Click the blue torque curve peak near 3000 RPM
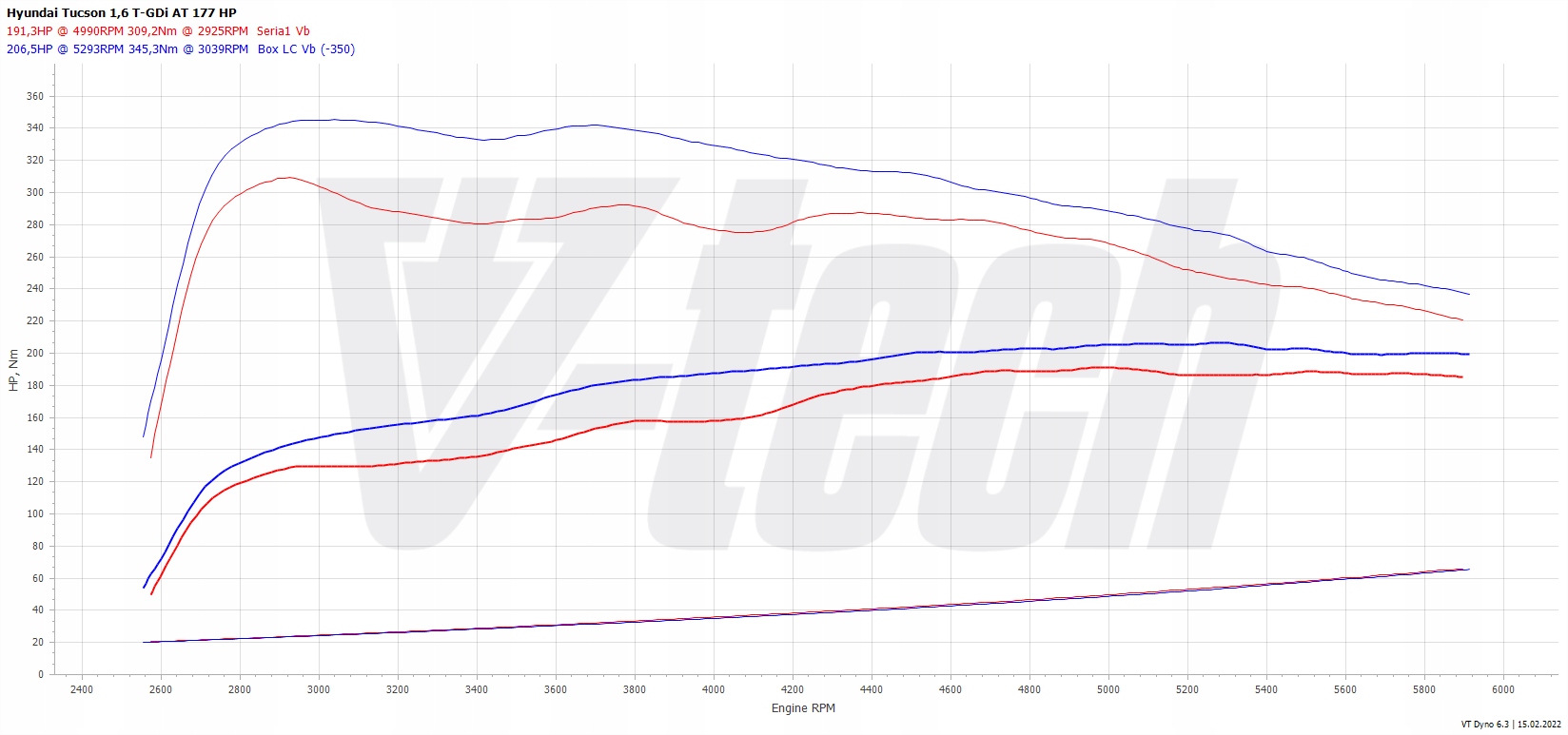This screenshot has height=735, width=1568. click(x=334, y=120)
